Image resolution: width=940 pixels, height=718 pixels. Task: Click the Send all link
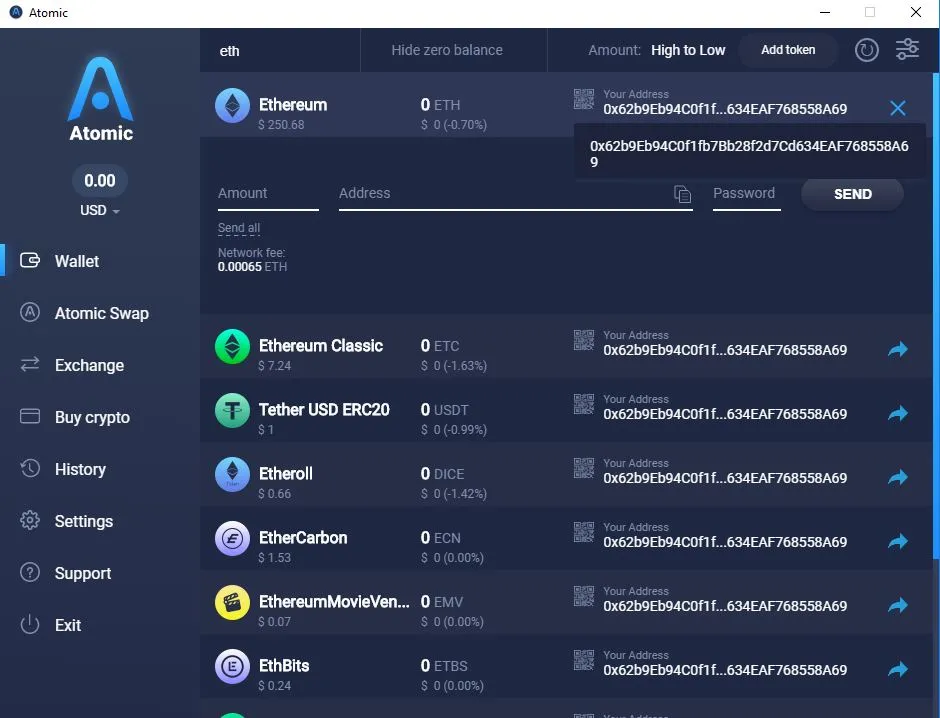239,228
